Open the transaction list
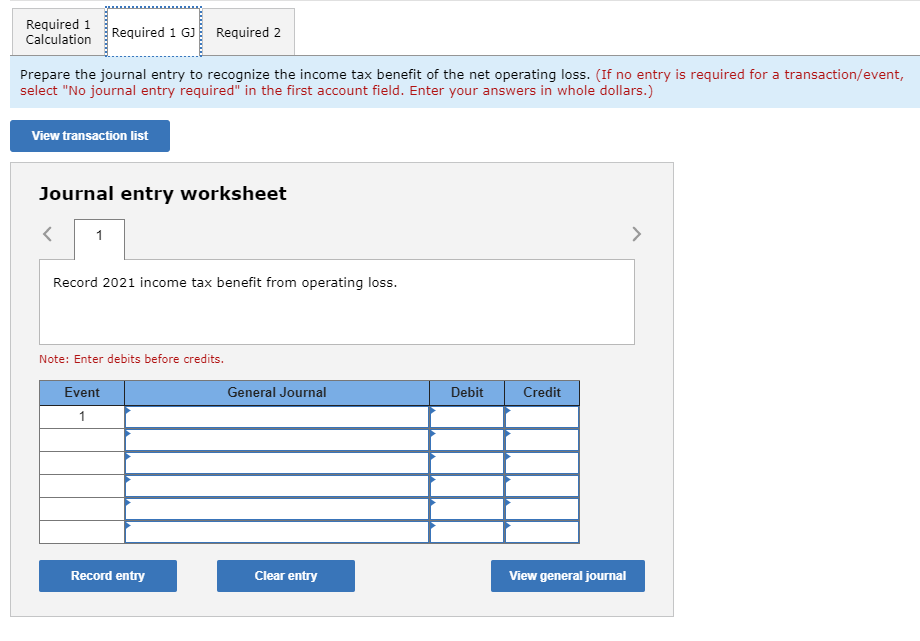 click(x=89, y=136)
